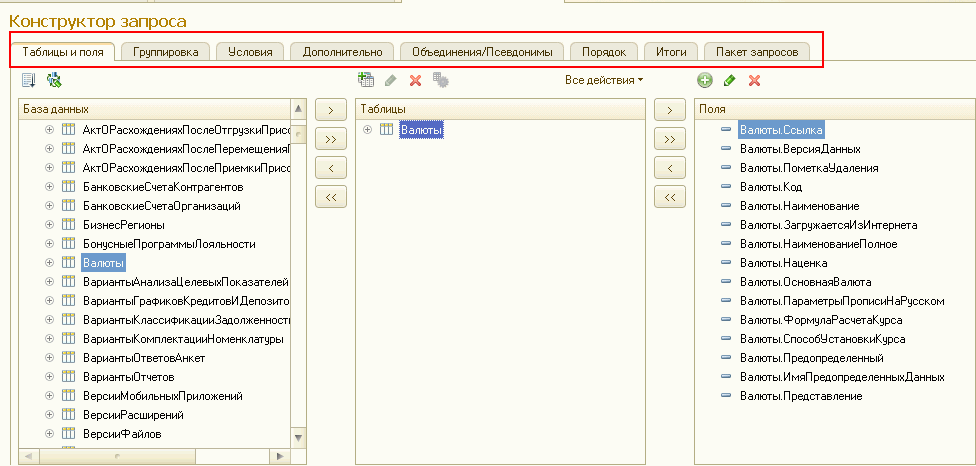Switch to the Группировка tab

pyautogui.click(x=166, y=52)
